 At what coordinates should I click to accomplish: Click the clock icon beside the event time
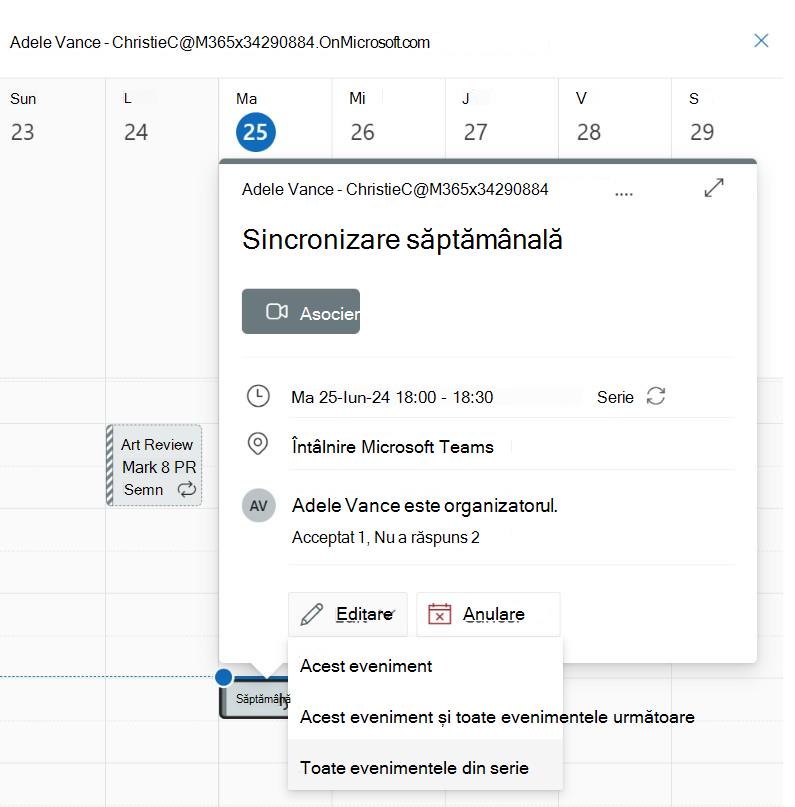[x=258, y=396]
